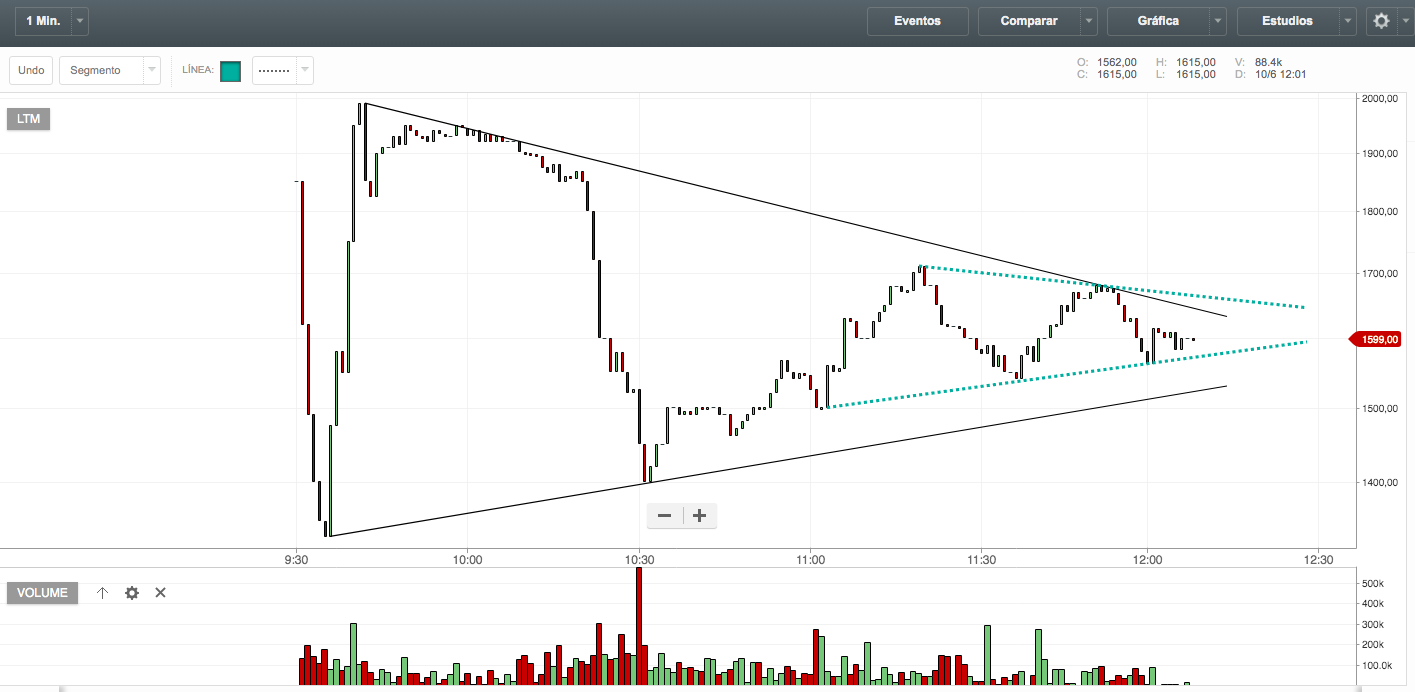
Task: Click the date value 10/6 12:01
Action: point(1280,74)
